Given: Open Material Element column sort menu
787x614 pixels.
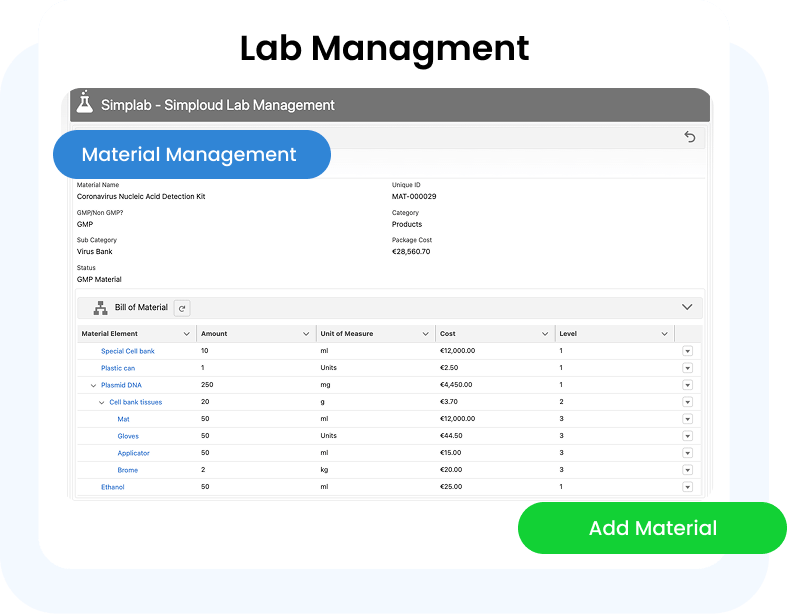Looking at the screenshot, I should point(186,334).
